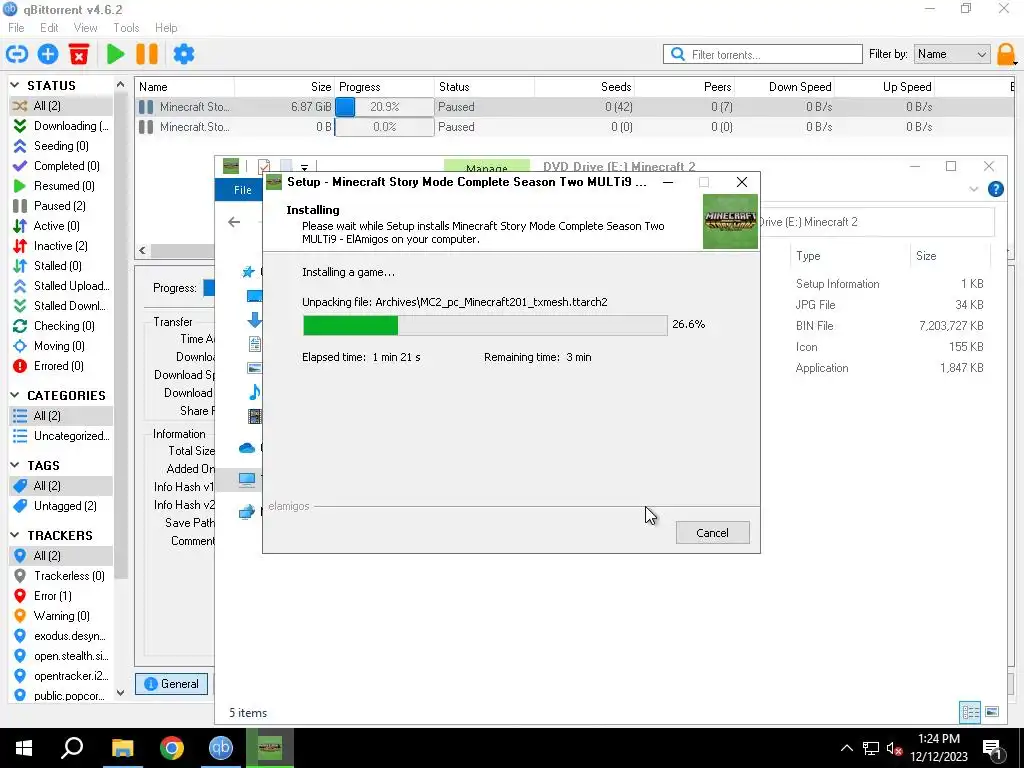Click the orange lock icon in qBittorrent
The height and width of the screenshot is (768, 1024).
point(1006,54)
